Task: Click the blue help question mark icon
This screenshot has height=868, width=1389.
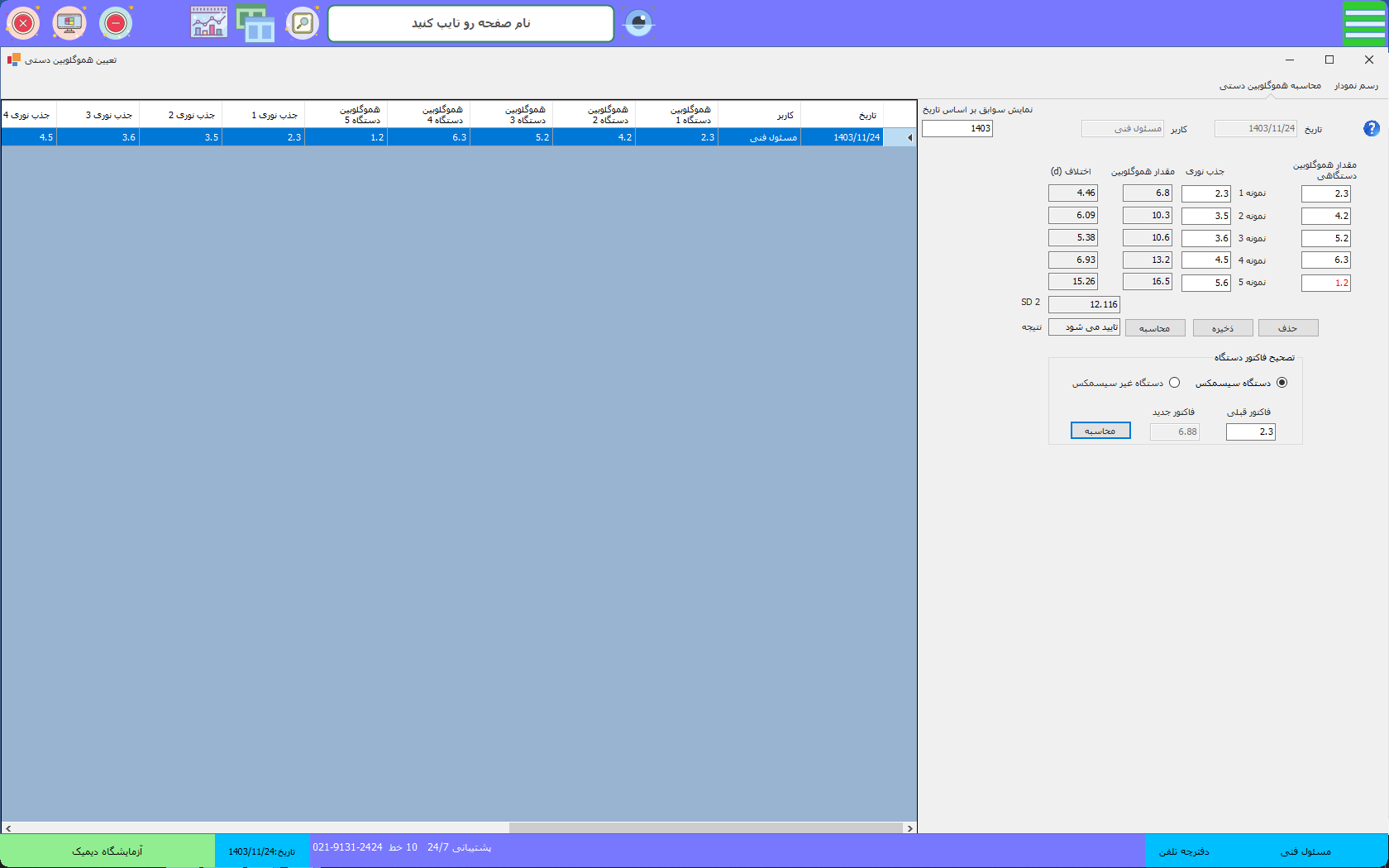Action: point(1371,128)
